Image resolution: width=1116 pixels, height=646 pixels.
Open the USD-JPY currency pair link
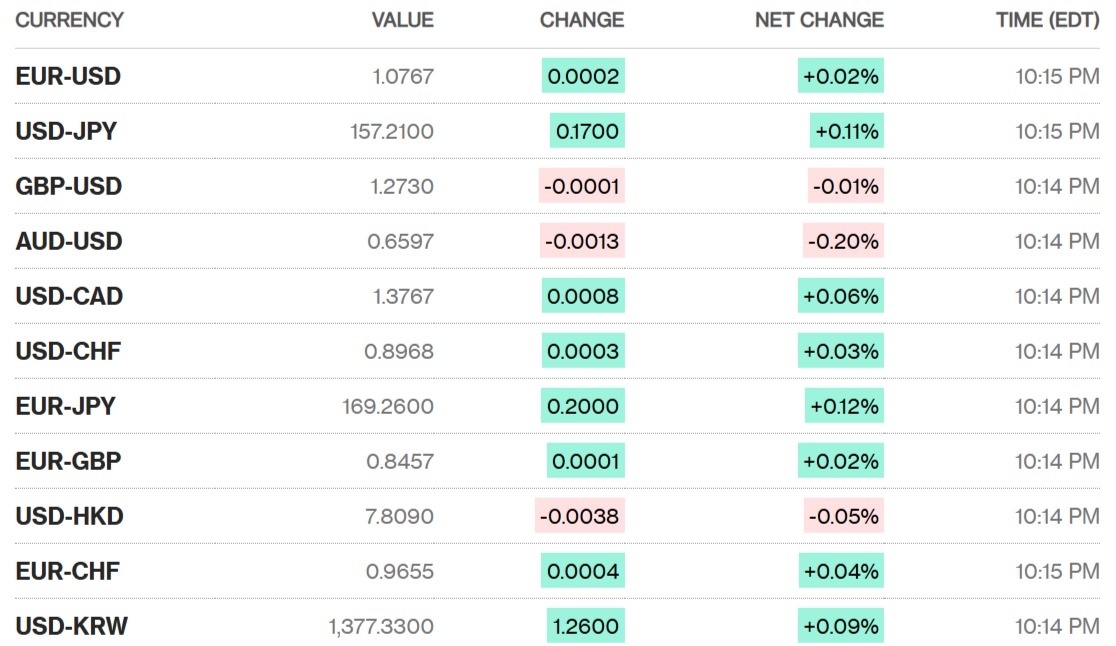[x=66, y=131]
